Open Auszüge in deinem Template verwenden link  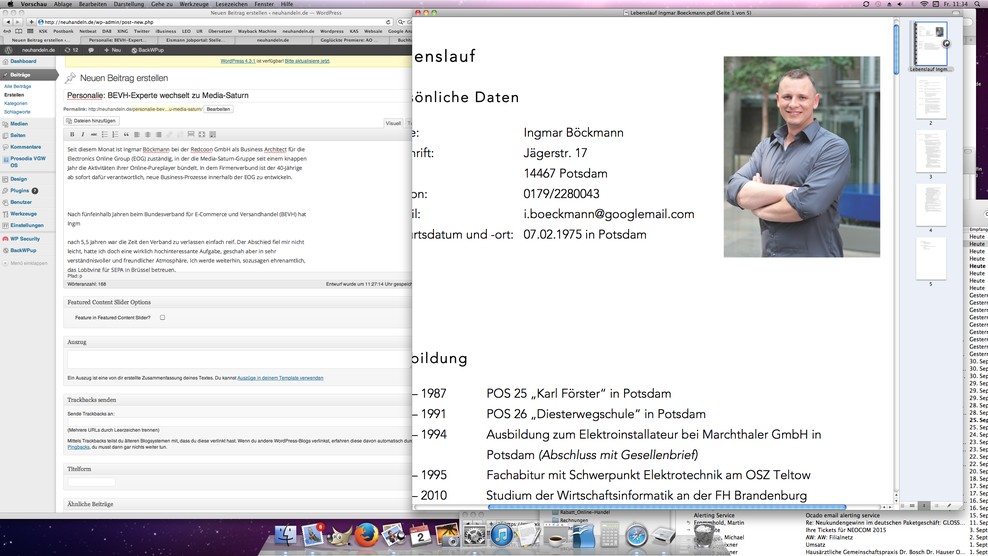(x=280, y=378)
